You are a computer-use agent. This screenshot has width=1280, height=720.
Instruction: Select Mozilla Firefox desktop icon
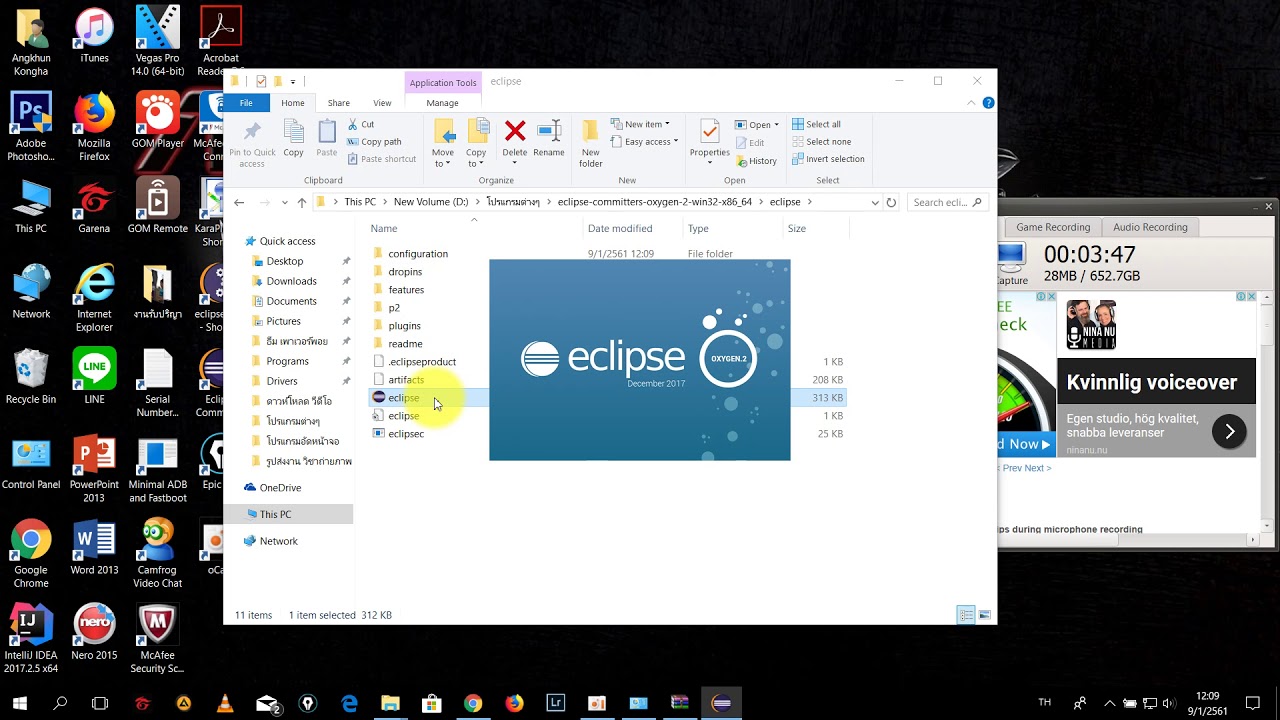[x=94, y=127]
